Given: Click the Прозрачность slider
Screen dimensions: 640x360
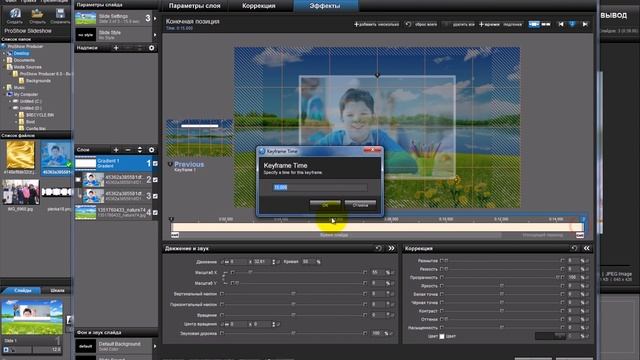Looking at the screenshot, I should (503, 278).
